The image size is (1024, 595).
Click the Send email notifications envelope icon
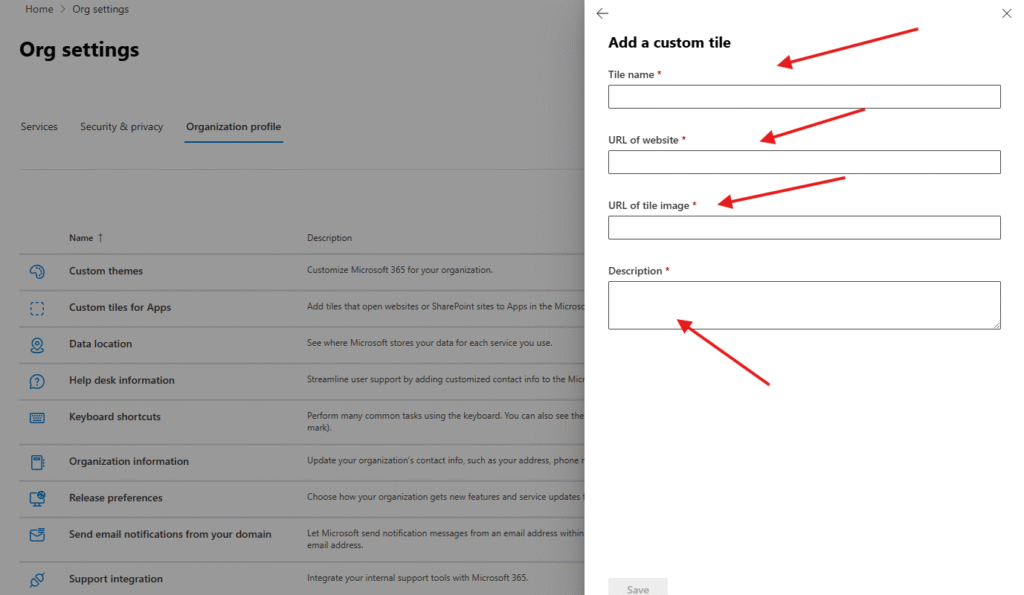[37, 535]
